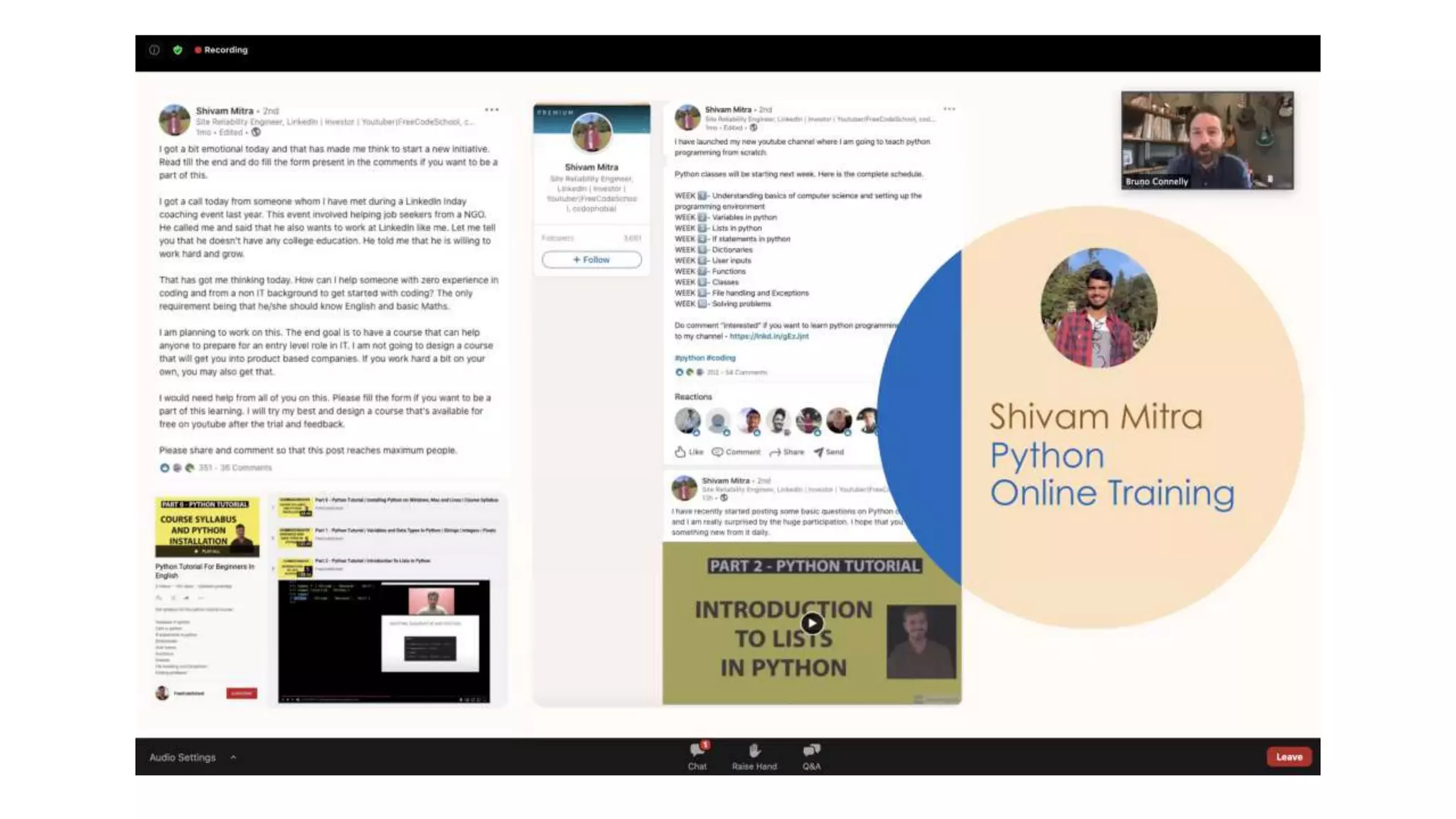Open Audio Settings

pos(183,757)
